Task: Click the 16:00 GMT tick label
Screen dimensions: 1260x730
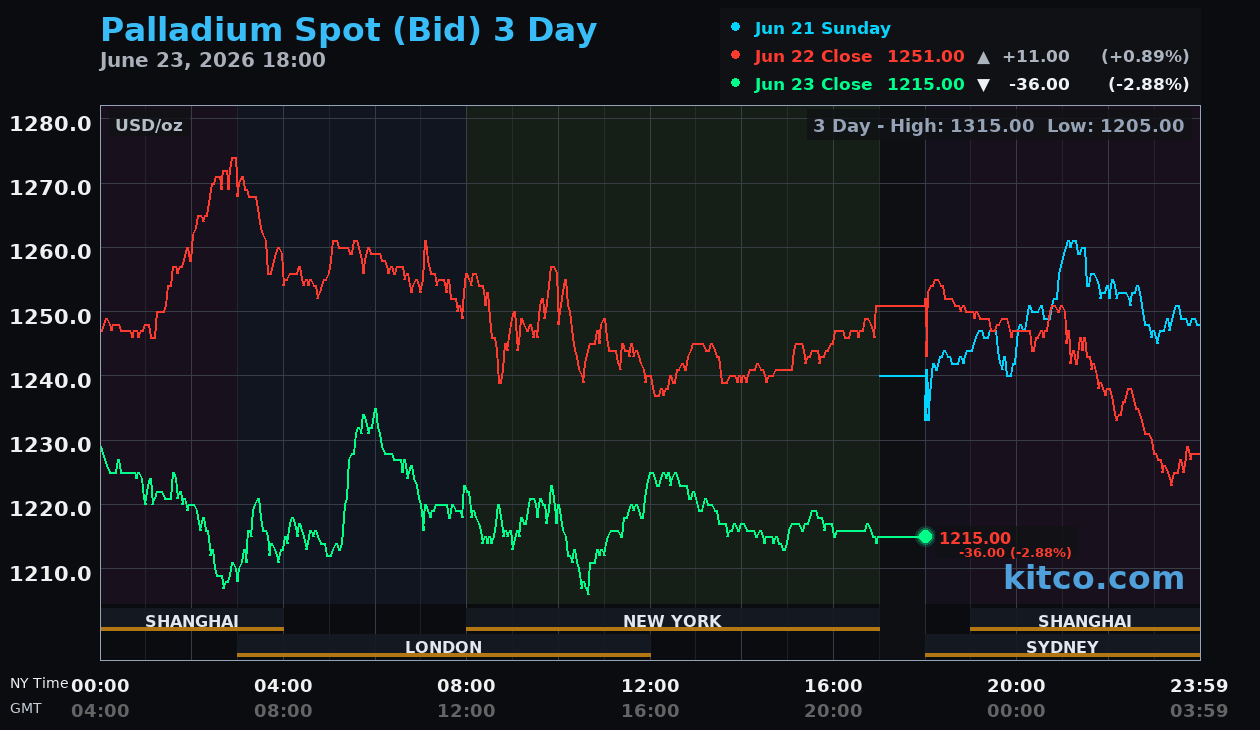Action: tap(650, 711)
